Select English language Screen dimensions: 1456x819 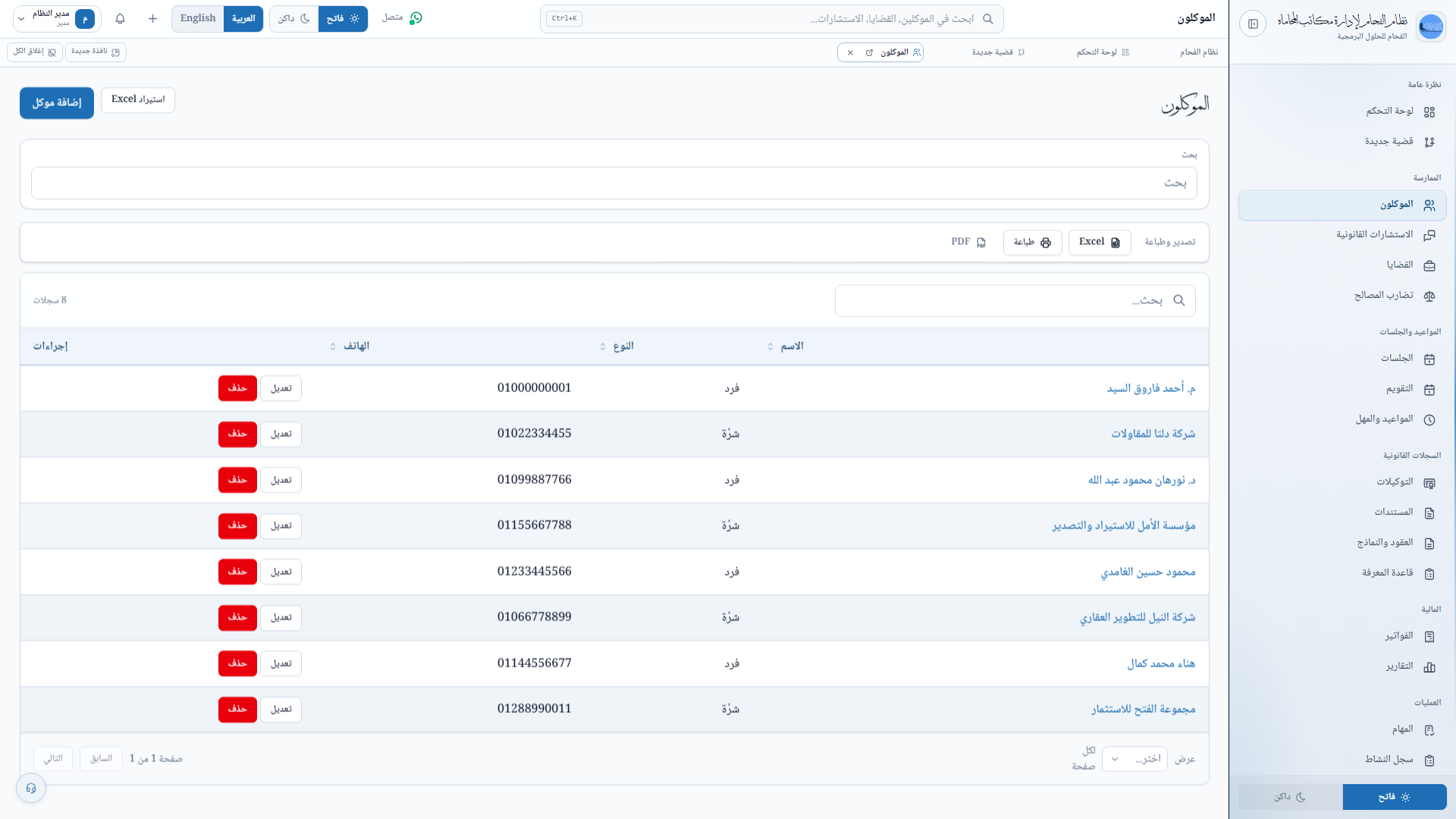tap(198, 19)
